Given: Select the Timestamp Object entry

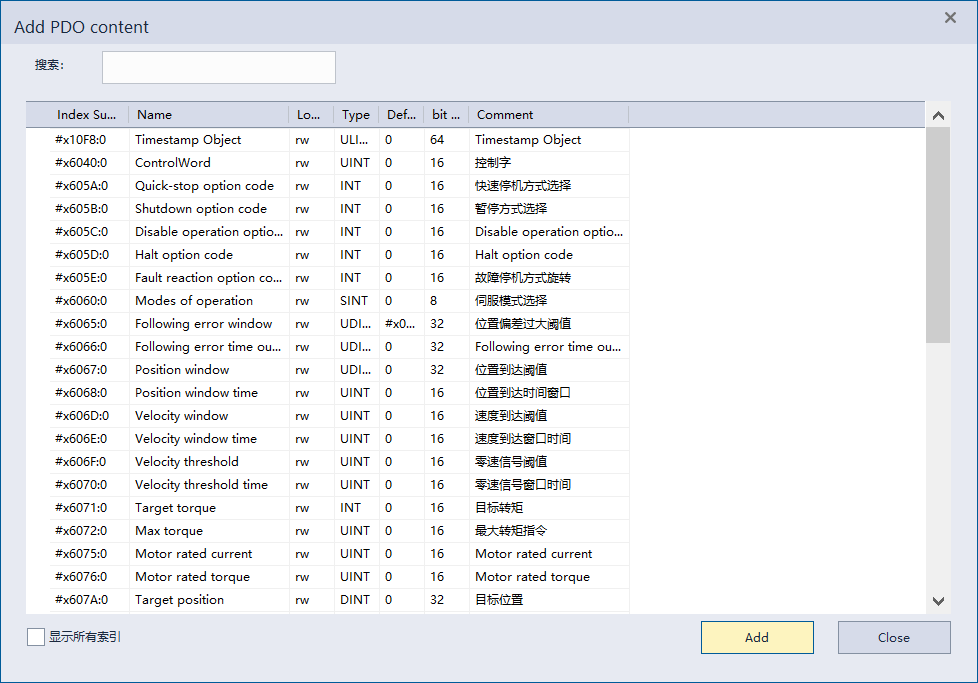Looking at the screenshot, I should tap(188, 140).
